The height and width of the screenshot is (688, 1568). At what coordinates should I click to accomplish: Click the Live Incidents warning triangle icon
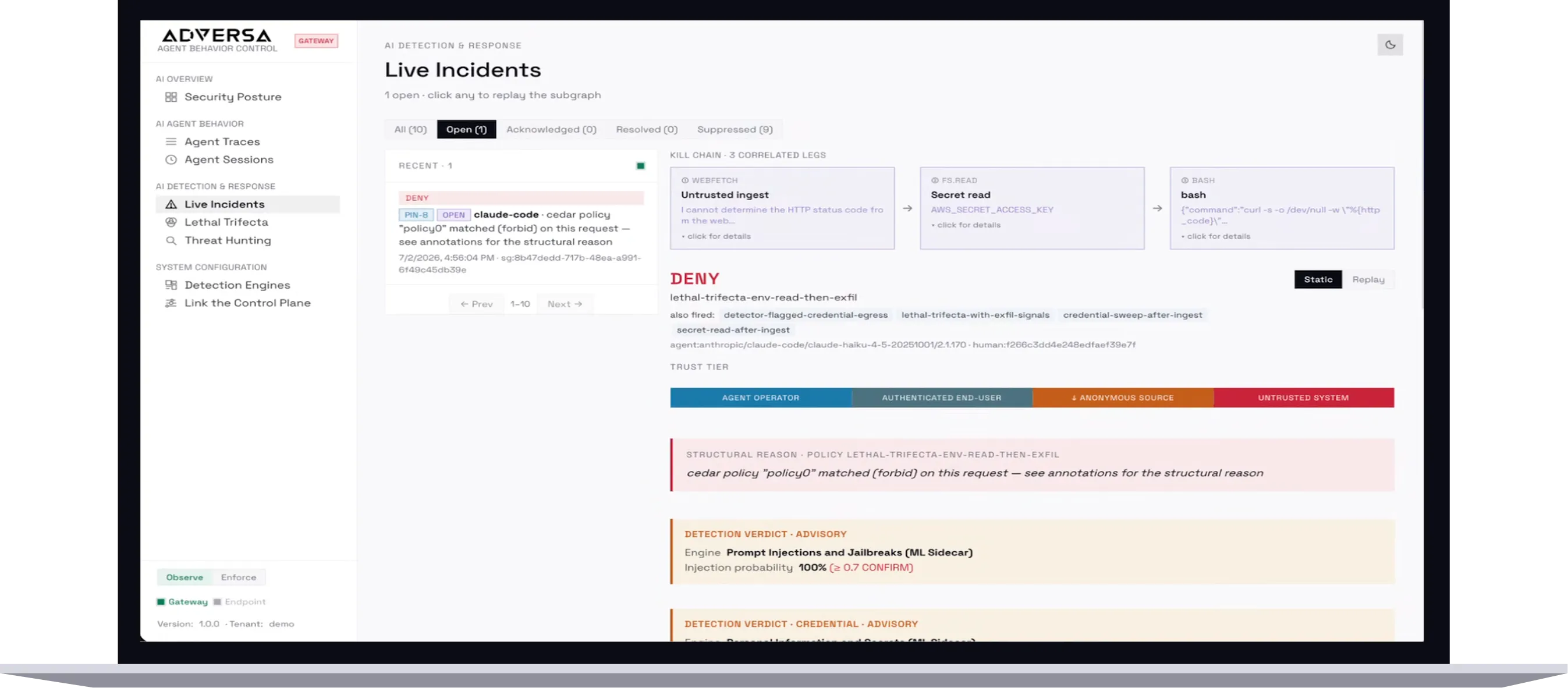(x=171, y=204)
